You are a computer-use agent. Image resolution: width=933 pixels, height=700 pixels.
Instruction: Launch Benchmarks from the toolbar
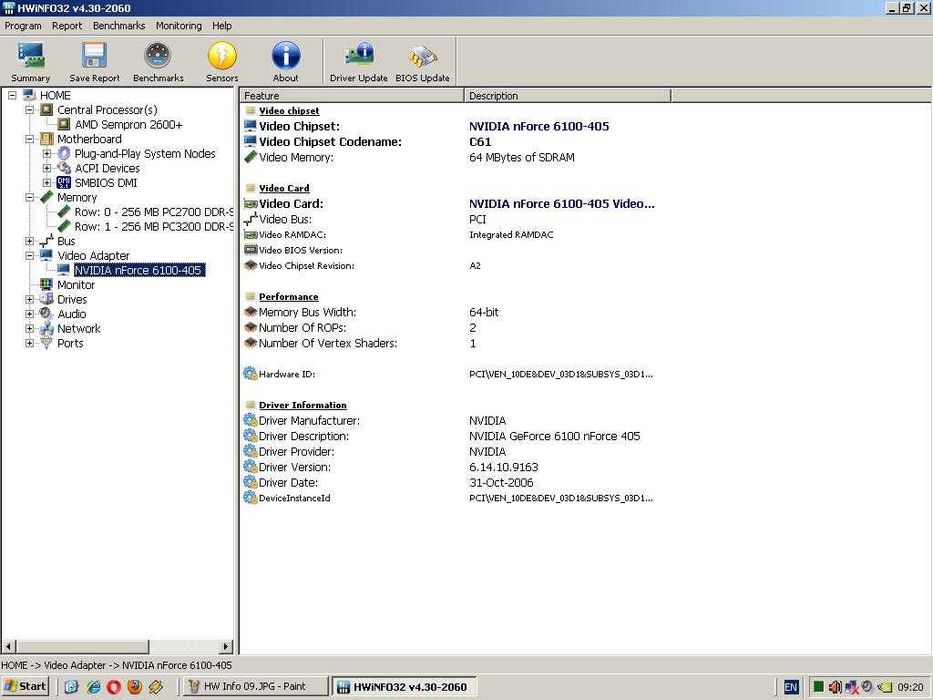point(158,61)
